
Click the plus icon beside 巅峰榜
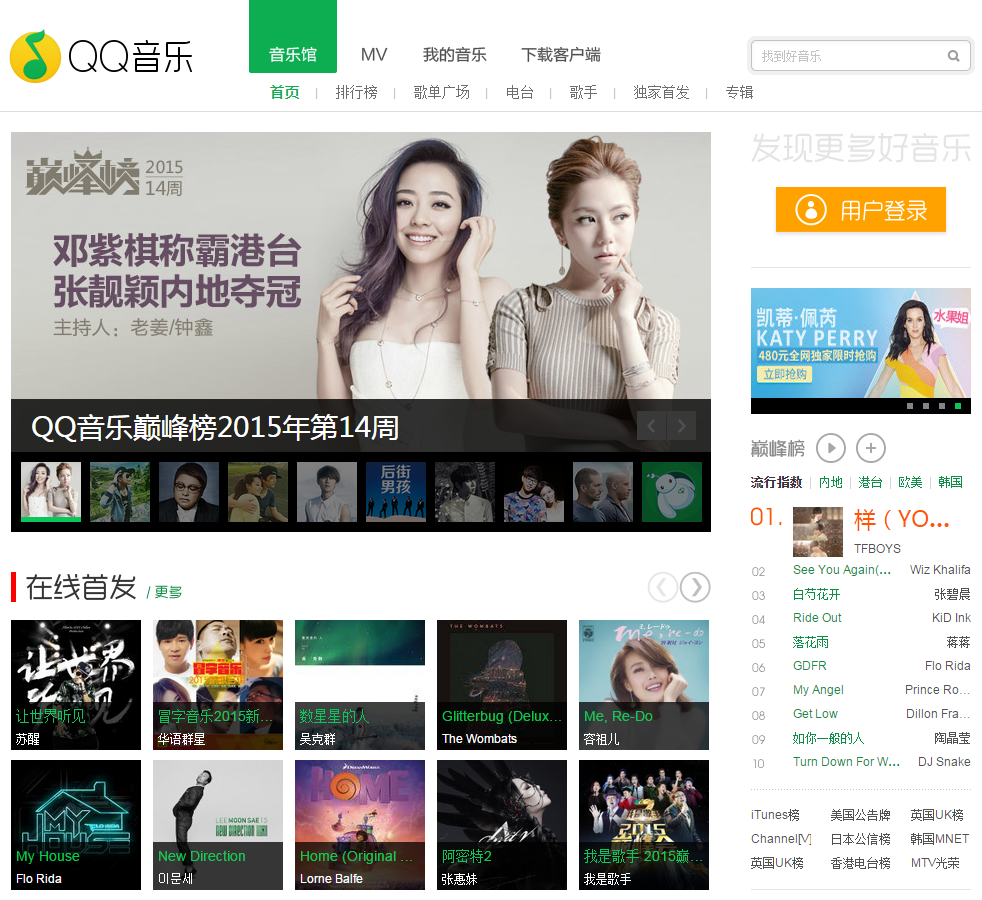(x=870, y=448)
